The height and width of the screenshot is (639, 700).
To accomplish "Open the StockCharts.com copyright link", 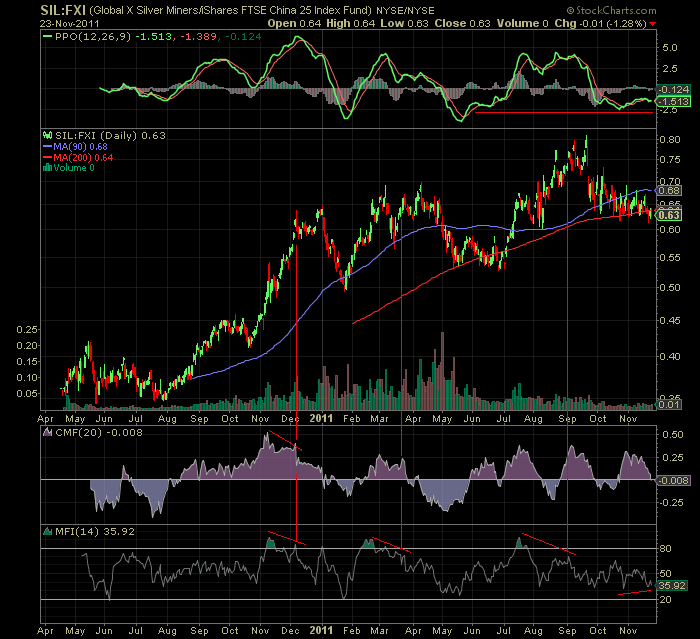I will 611,10.
